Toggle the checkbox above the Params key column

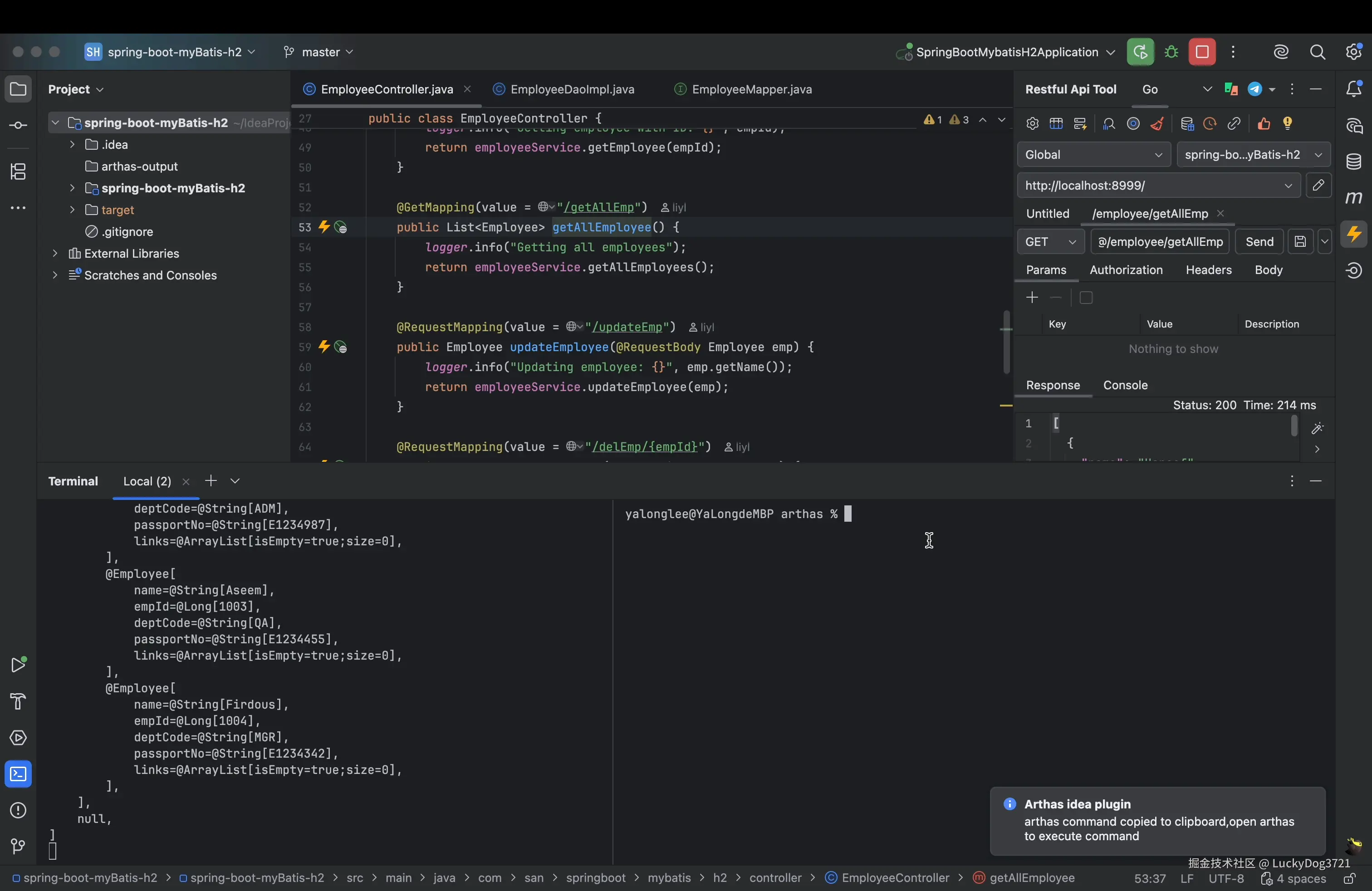(1087, 298)
